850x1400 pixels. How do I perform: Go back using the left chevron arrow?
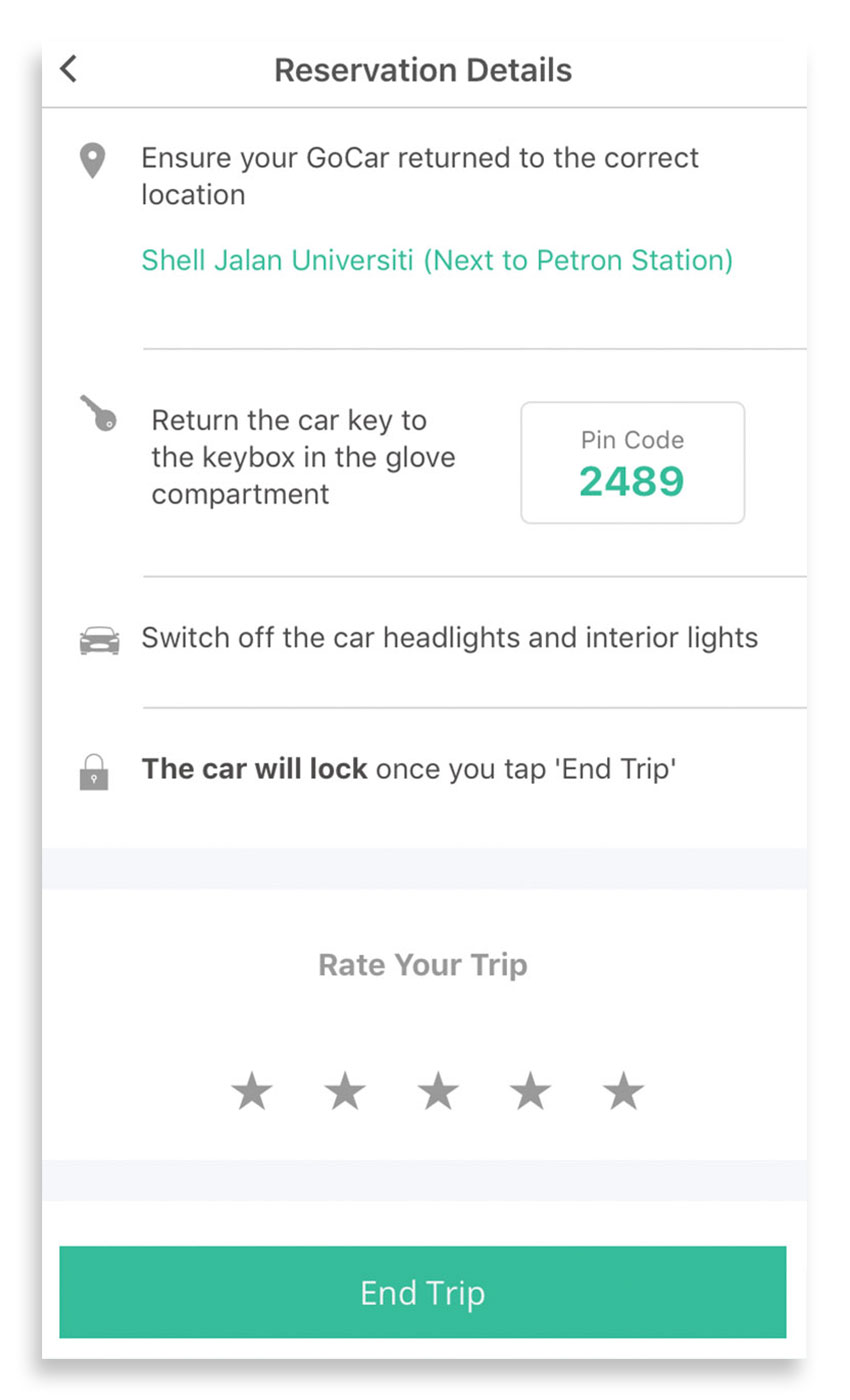pos(68,69)
